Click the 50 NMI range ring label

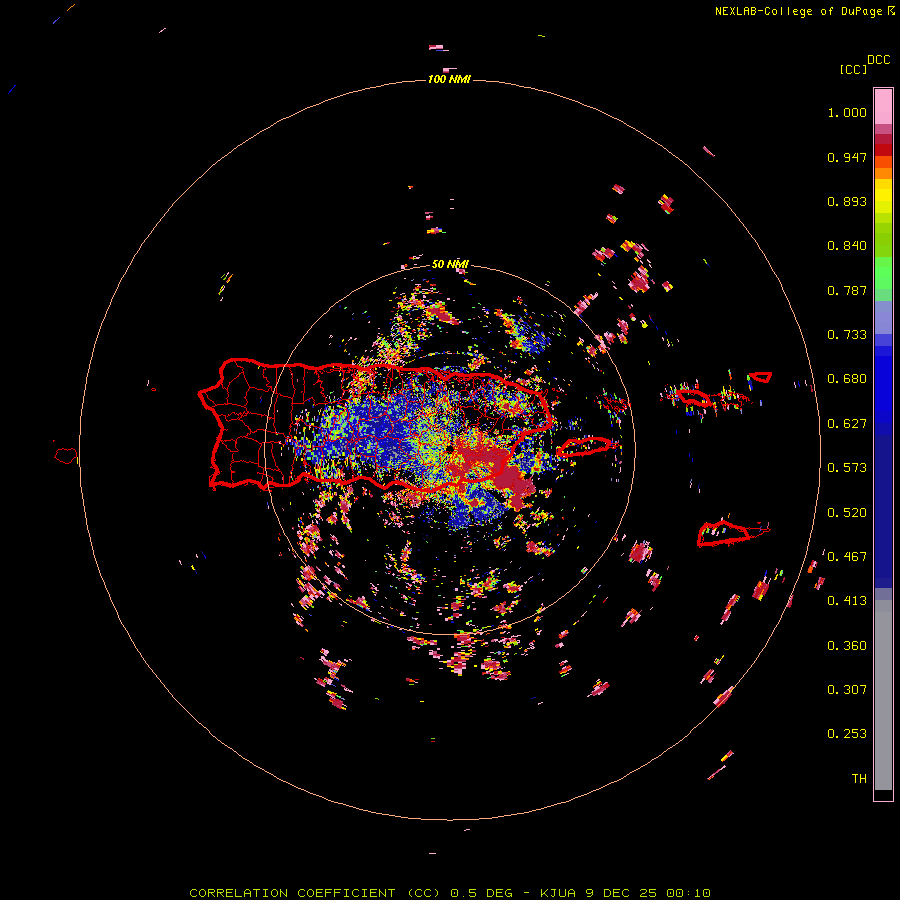[x=450, y=265]
